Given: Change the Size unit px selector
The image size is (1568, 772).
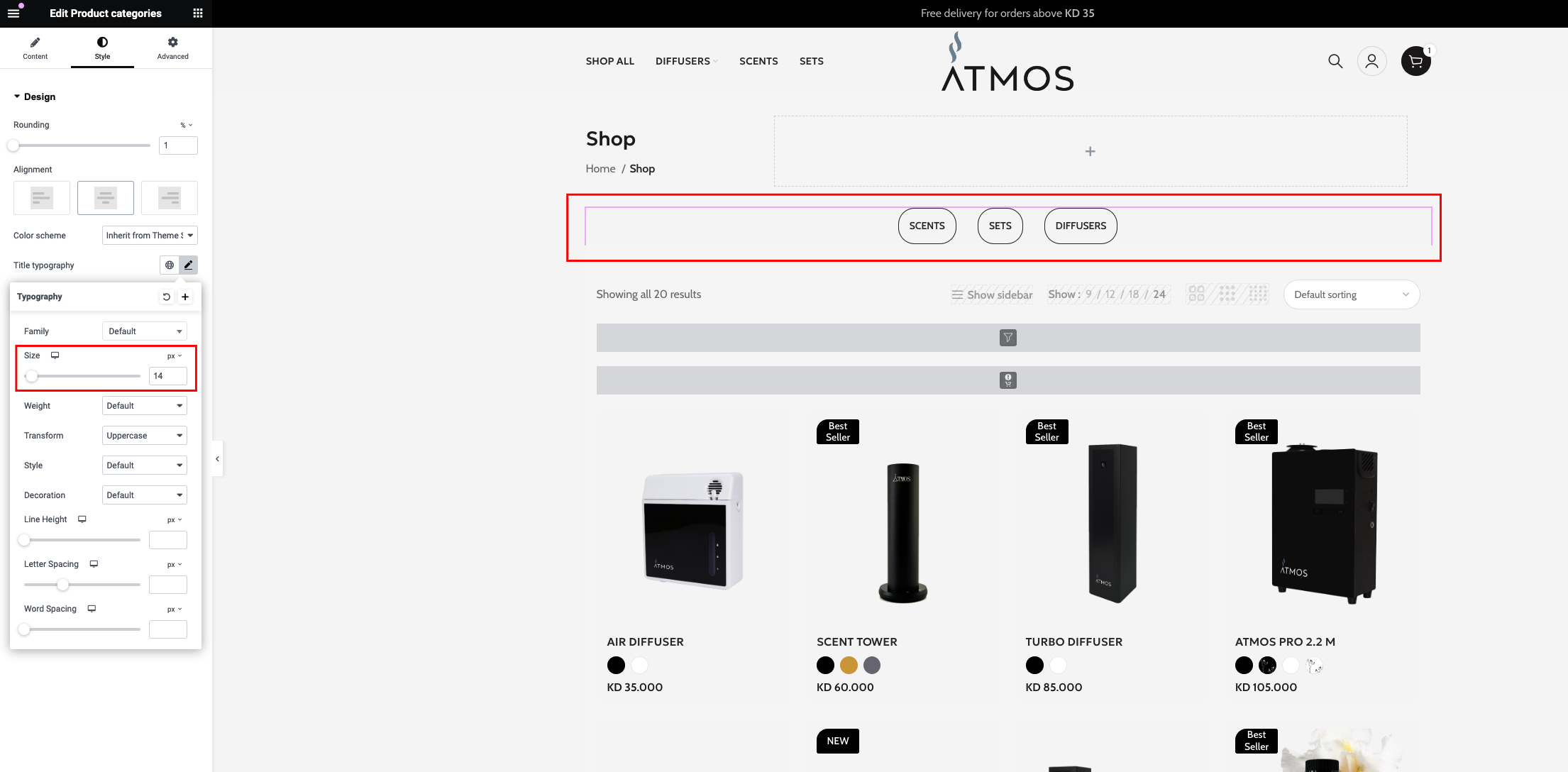Looking at the screenshot, I should (175, 356).
